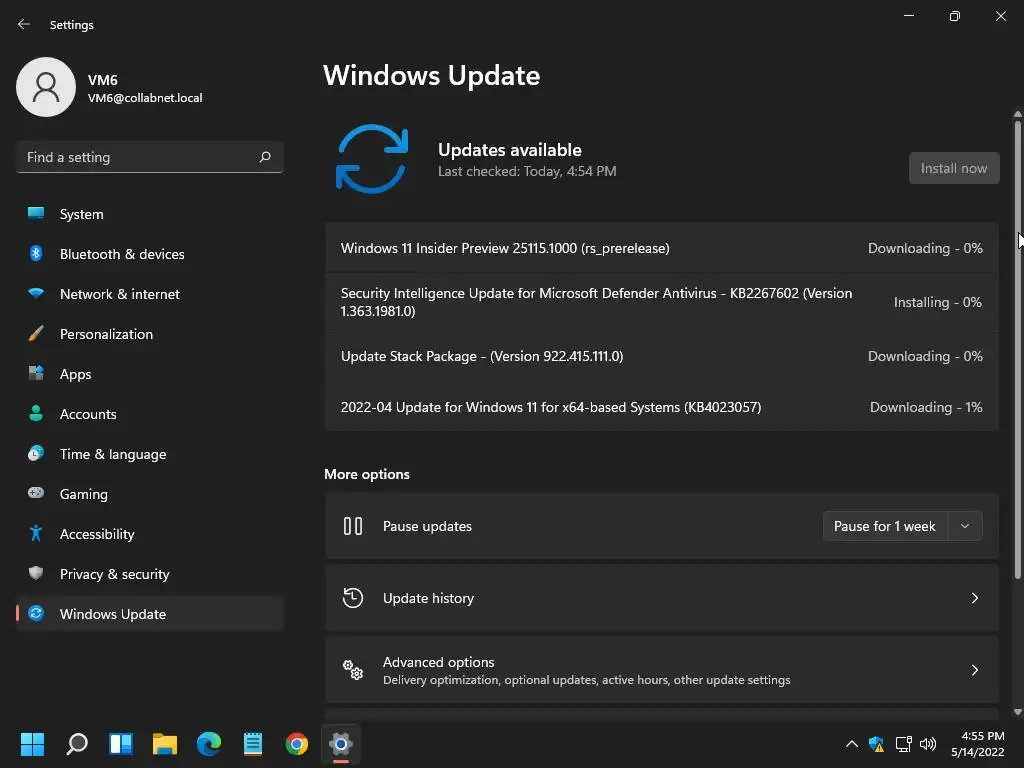Open File Explorer from taskbar
This screenshot has height=768, width=1024.
coord(165,744)
